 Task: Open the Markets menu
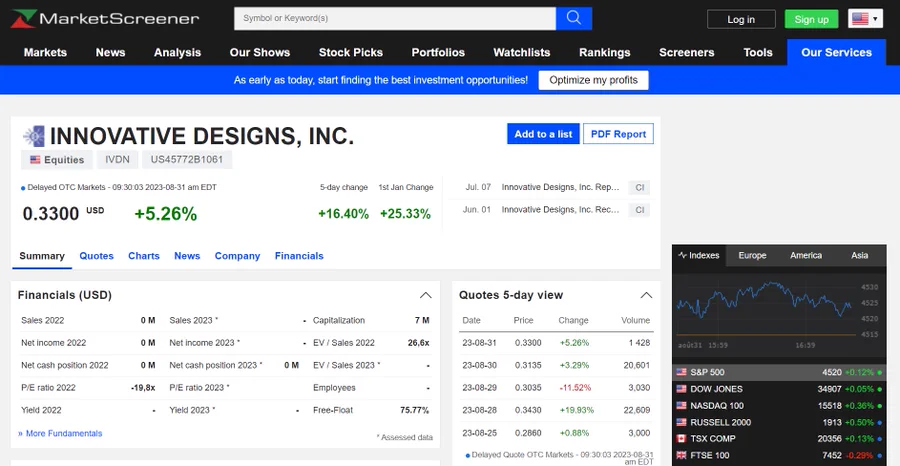45,52
